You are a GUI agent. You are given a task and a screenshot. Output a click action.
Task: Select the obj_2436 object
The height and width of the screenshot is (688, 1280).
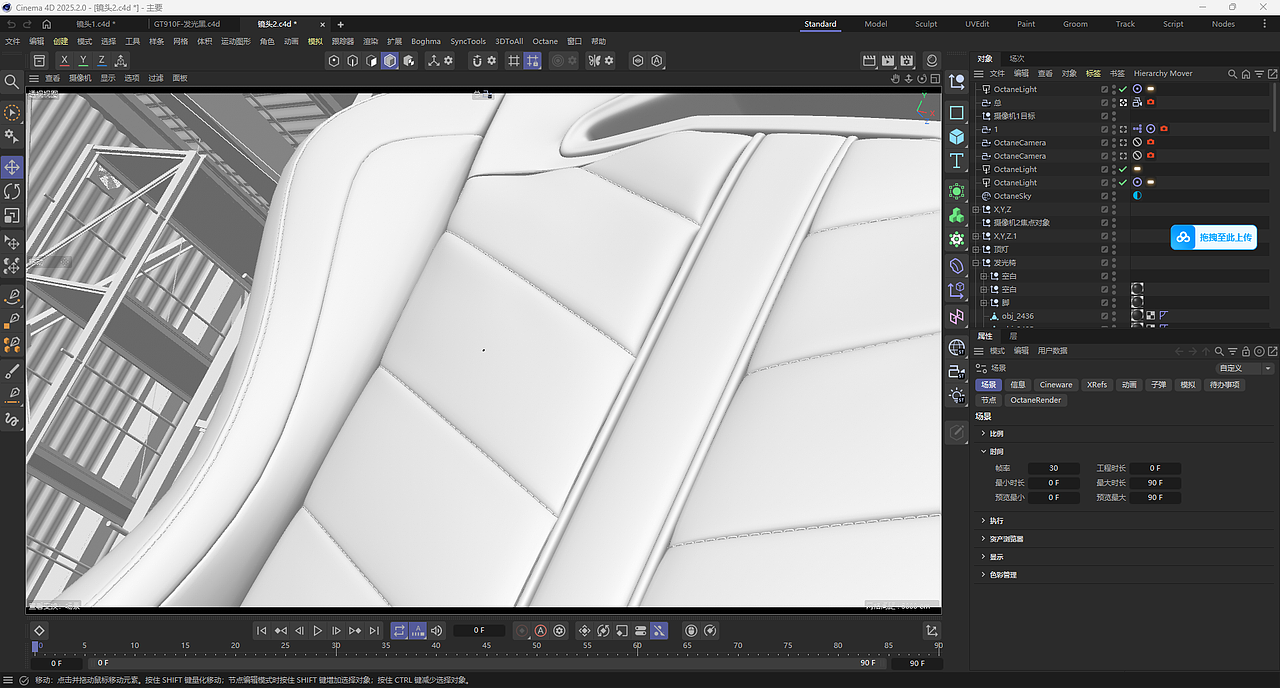(1018, 316)
